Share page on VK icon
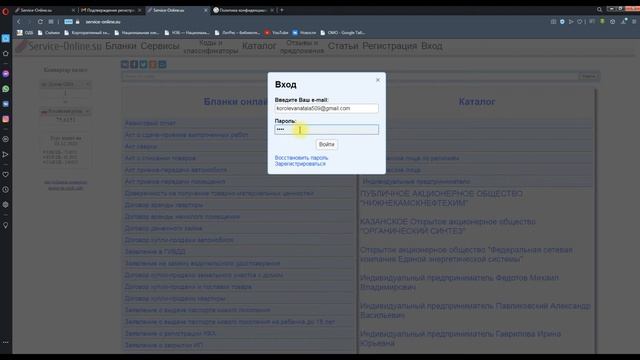 124,64
